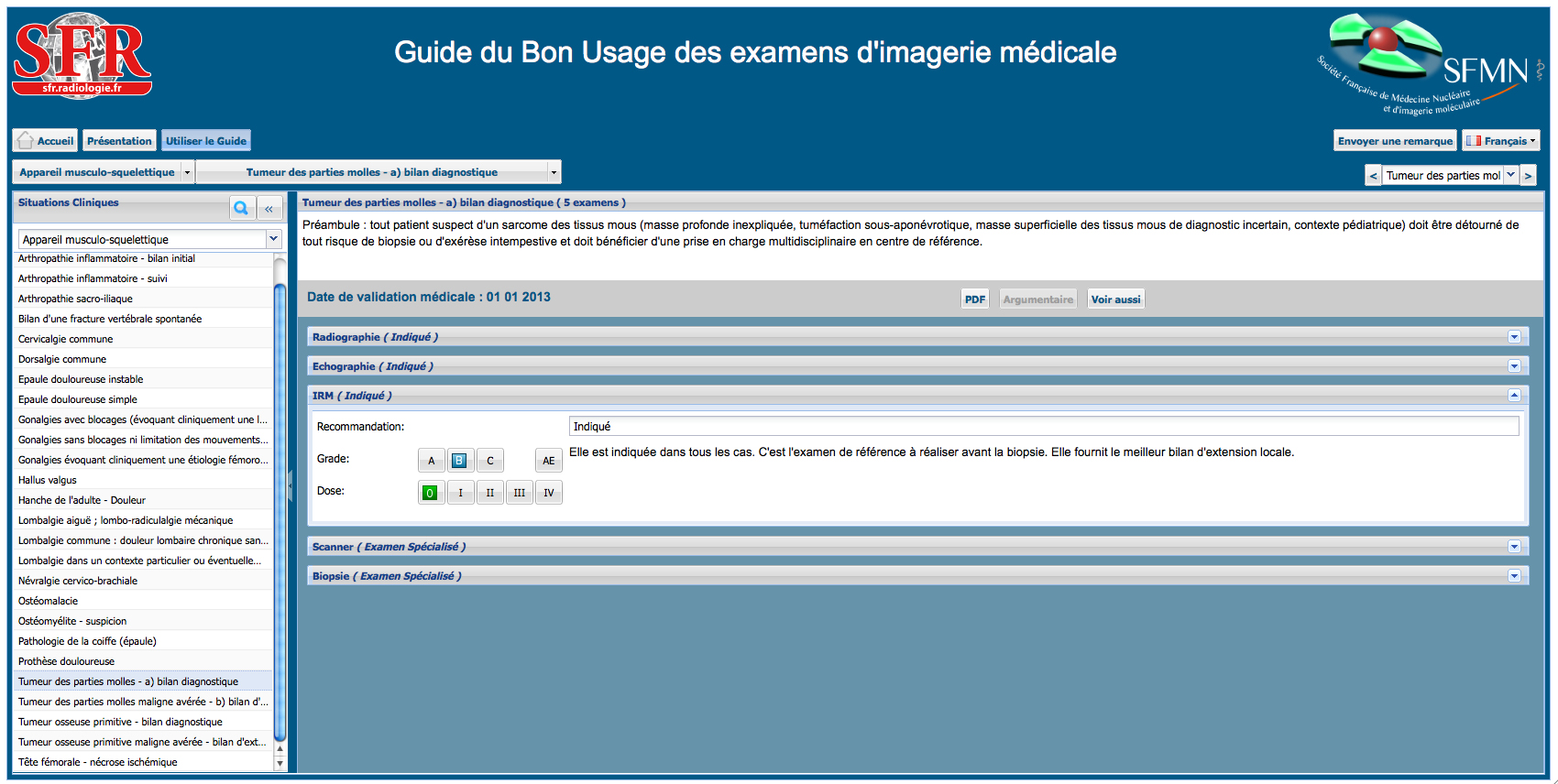Expand the Scanner (Examen Spécialisé) section

1514,547
